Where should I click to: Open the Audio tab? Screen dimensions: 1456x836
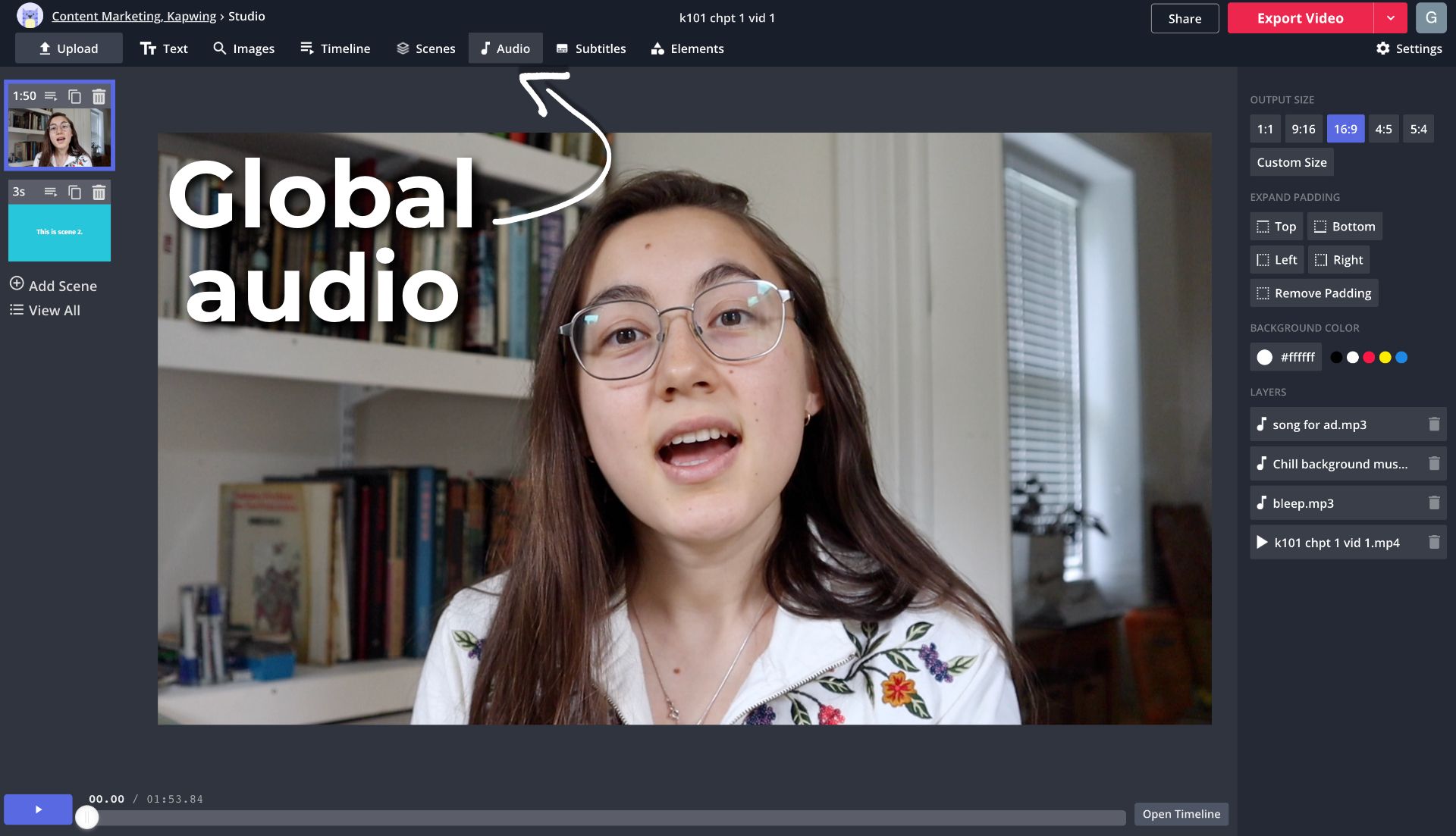point(505,49)
